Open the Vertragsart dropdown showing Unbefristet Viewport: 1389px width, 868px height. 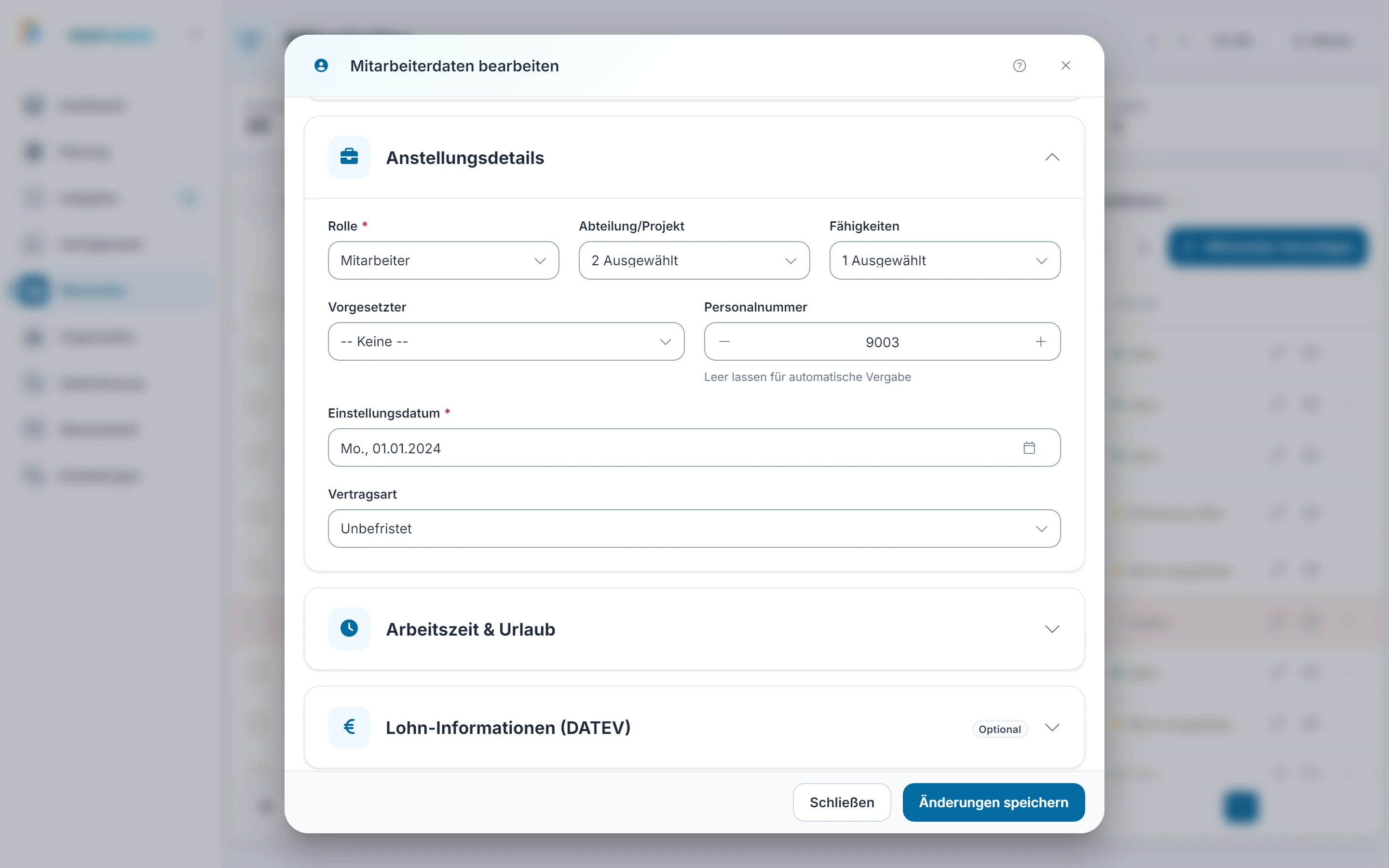[x=694, y=528]
